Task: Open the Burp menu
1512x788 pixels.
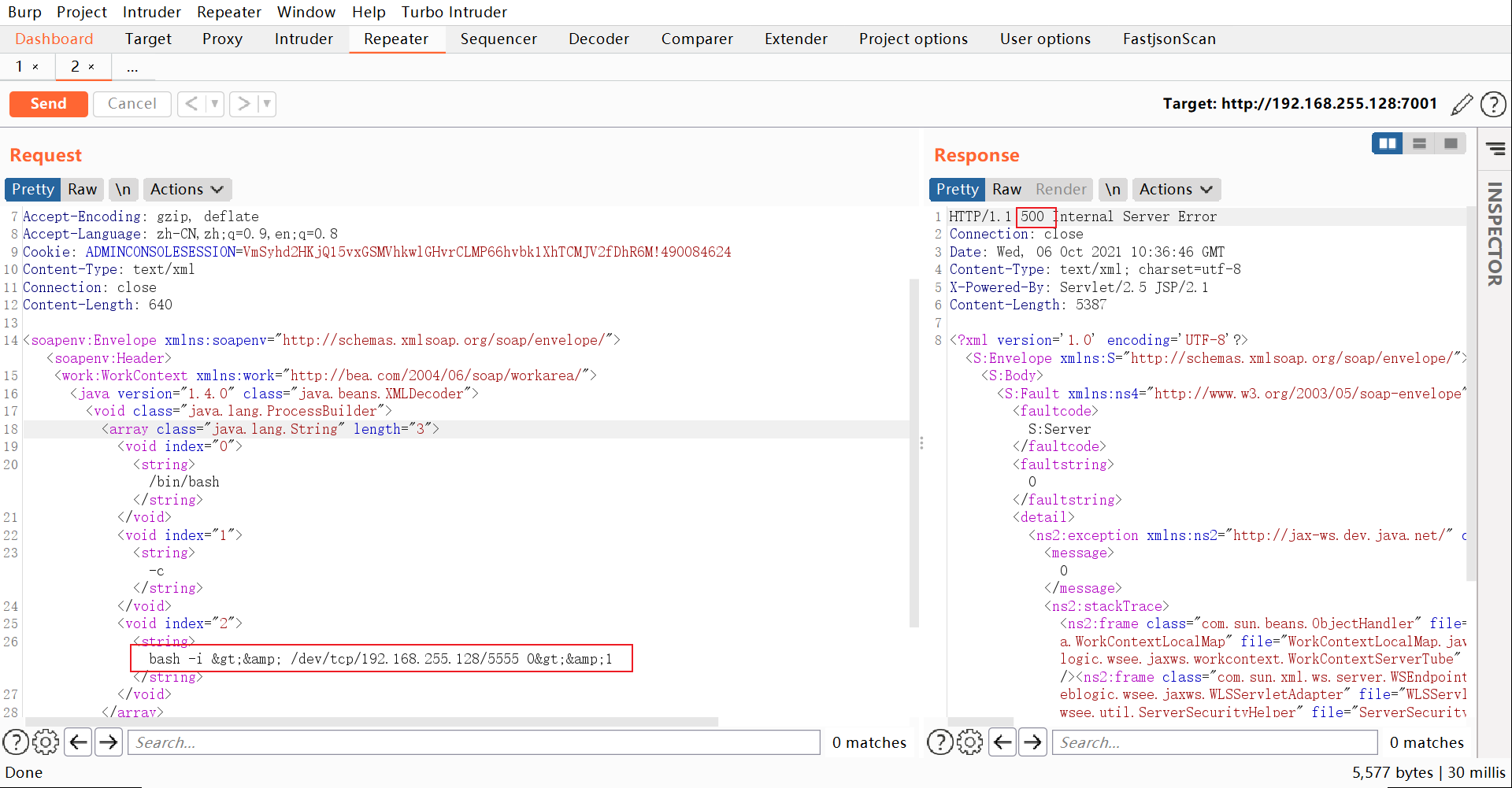Action: (24, 12)
